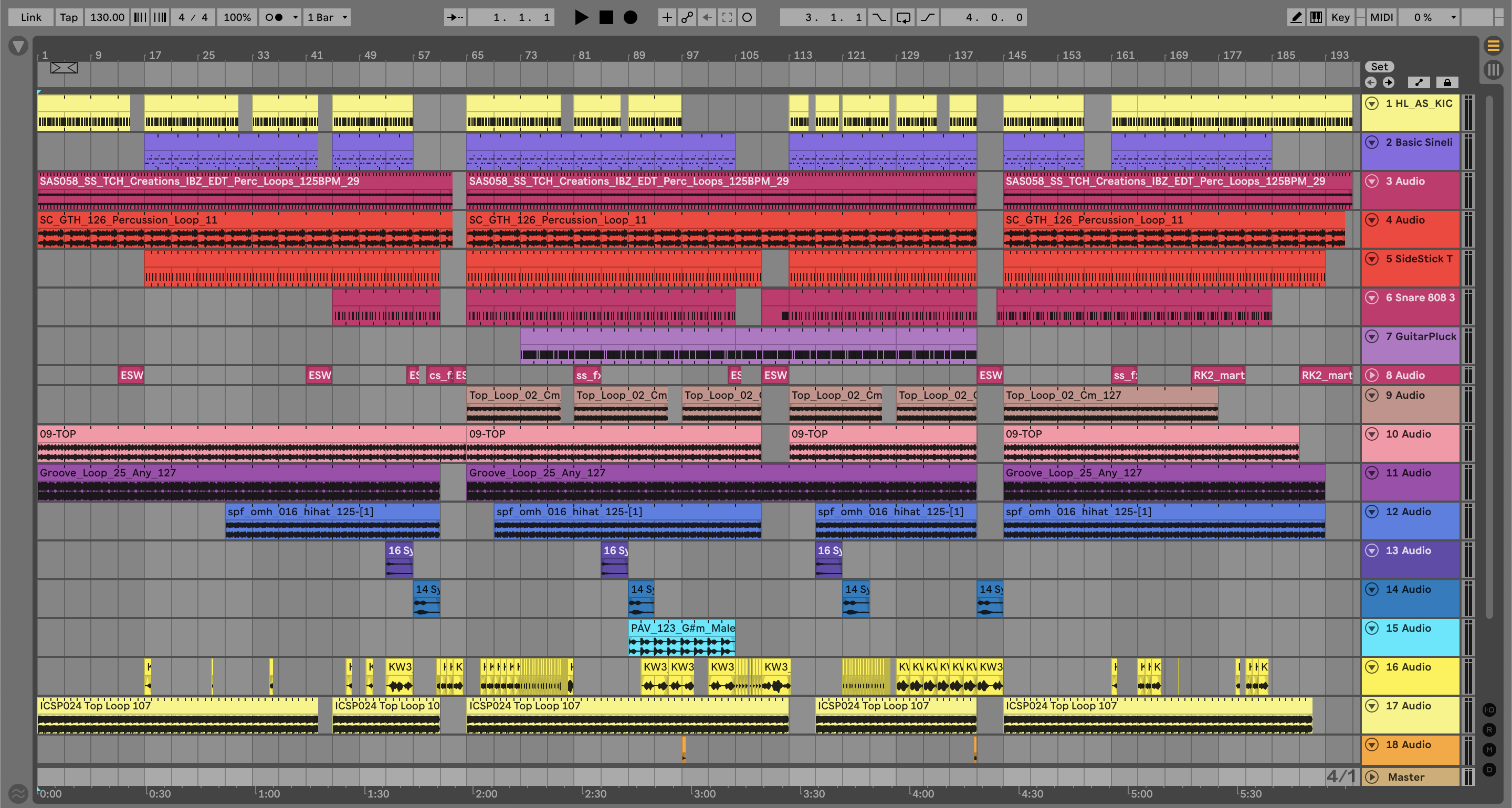The image size is (1512, 808).
Task: Enable MIDI Arrangement Overdub plus icon
Action: pos(667,18)
